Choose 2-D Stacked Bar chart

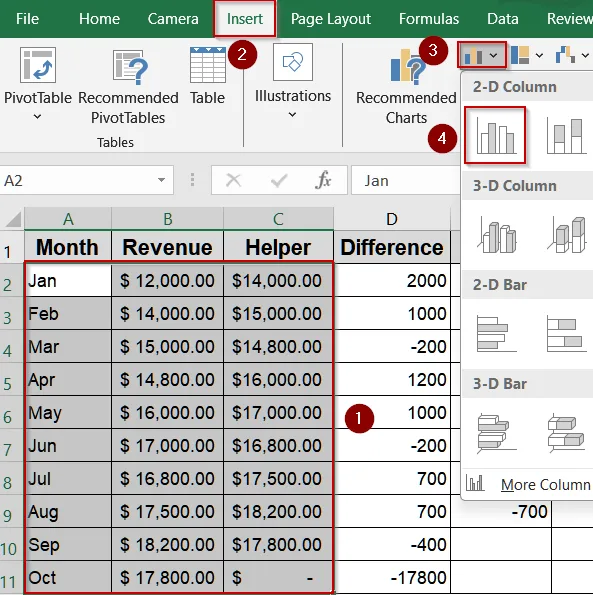566,334
